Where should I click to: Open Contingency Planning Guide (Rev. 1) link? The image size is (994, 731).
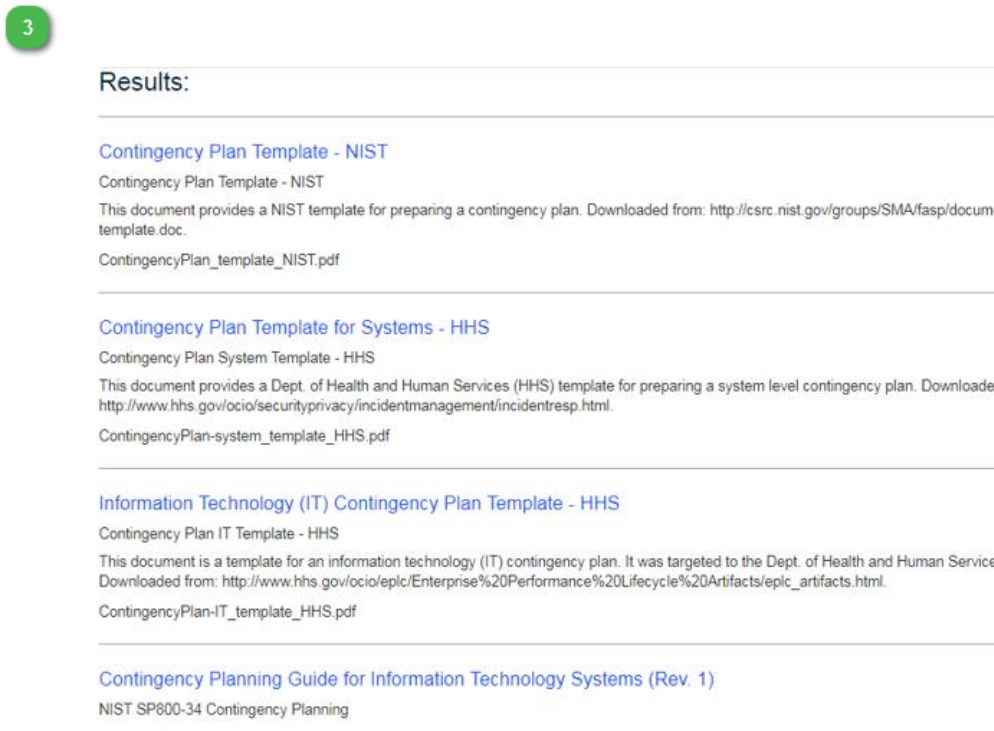pyautogui.click(x=406, y=679)
